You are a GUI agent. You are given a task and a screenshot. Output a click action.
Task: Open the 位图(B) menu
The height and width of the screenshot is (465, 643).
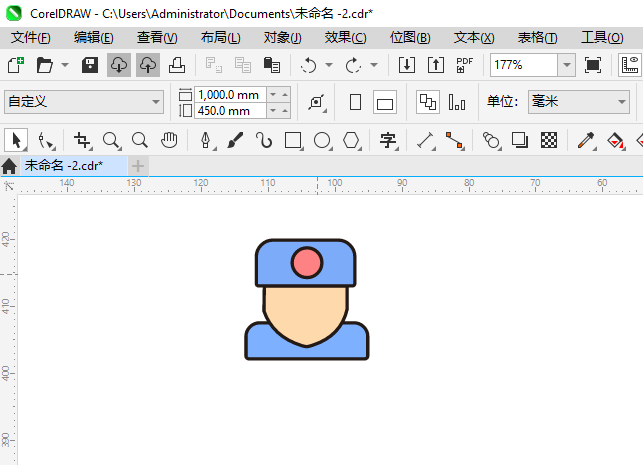[x=410, y=37]
